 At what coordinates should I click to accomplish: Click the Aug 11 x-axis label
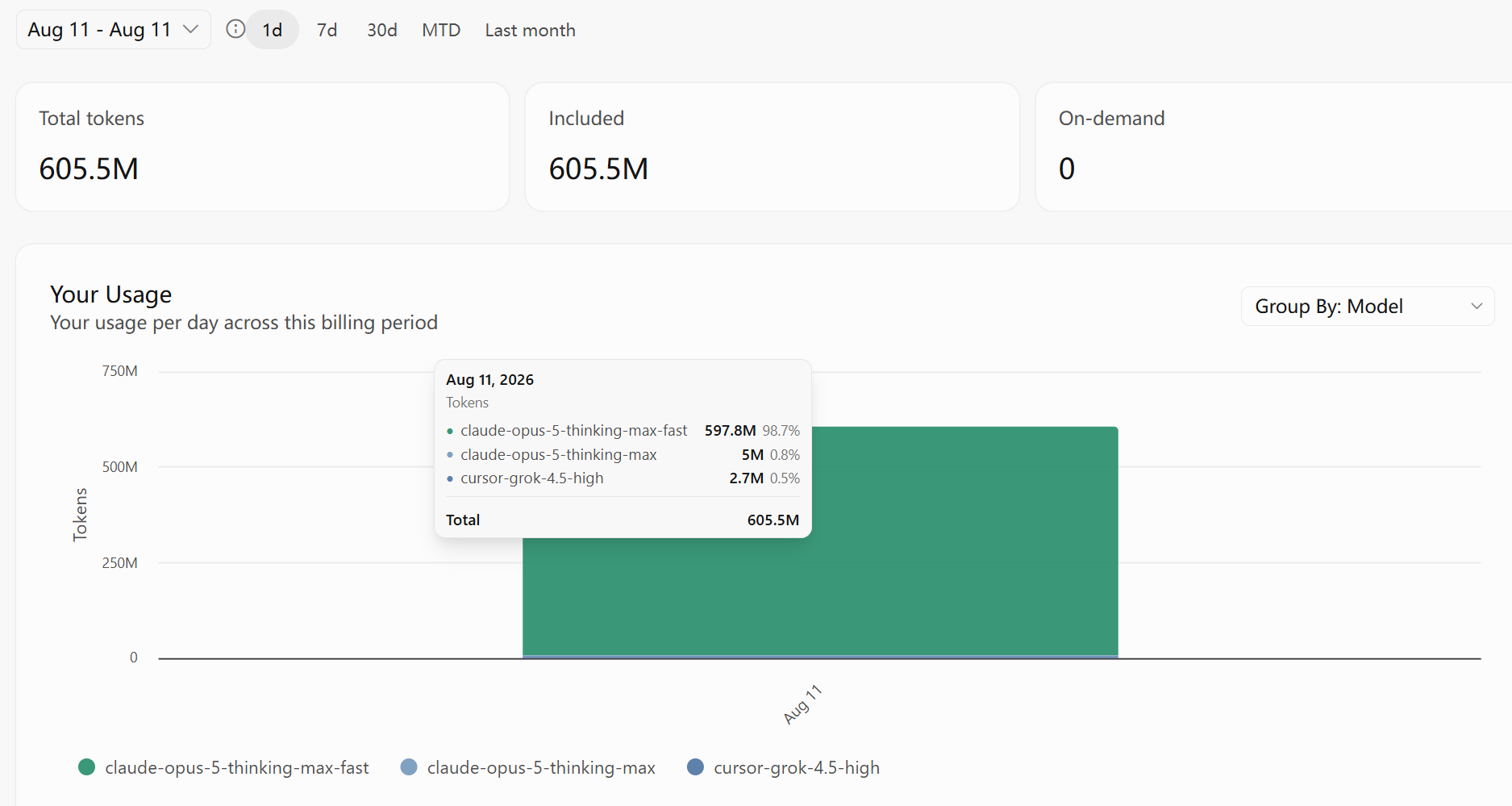pos(802,704)
